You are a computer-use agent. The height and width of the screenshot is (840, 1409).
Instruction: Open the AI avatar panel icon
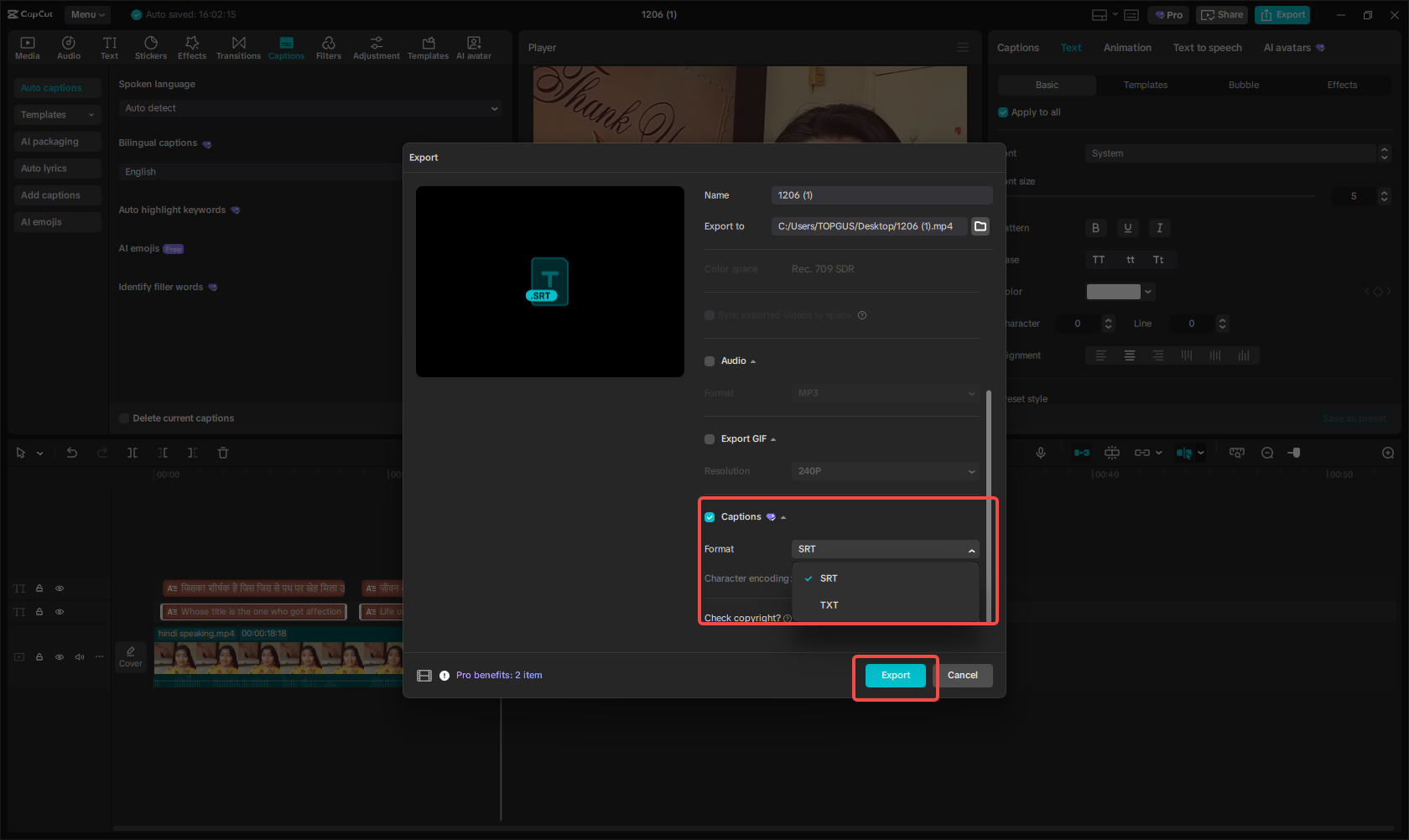click(x=474, y=48)
